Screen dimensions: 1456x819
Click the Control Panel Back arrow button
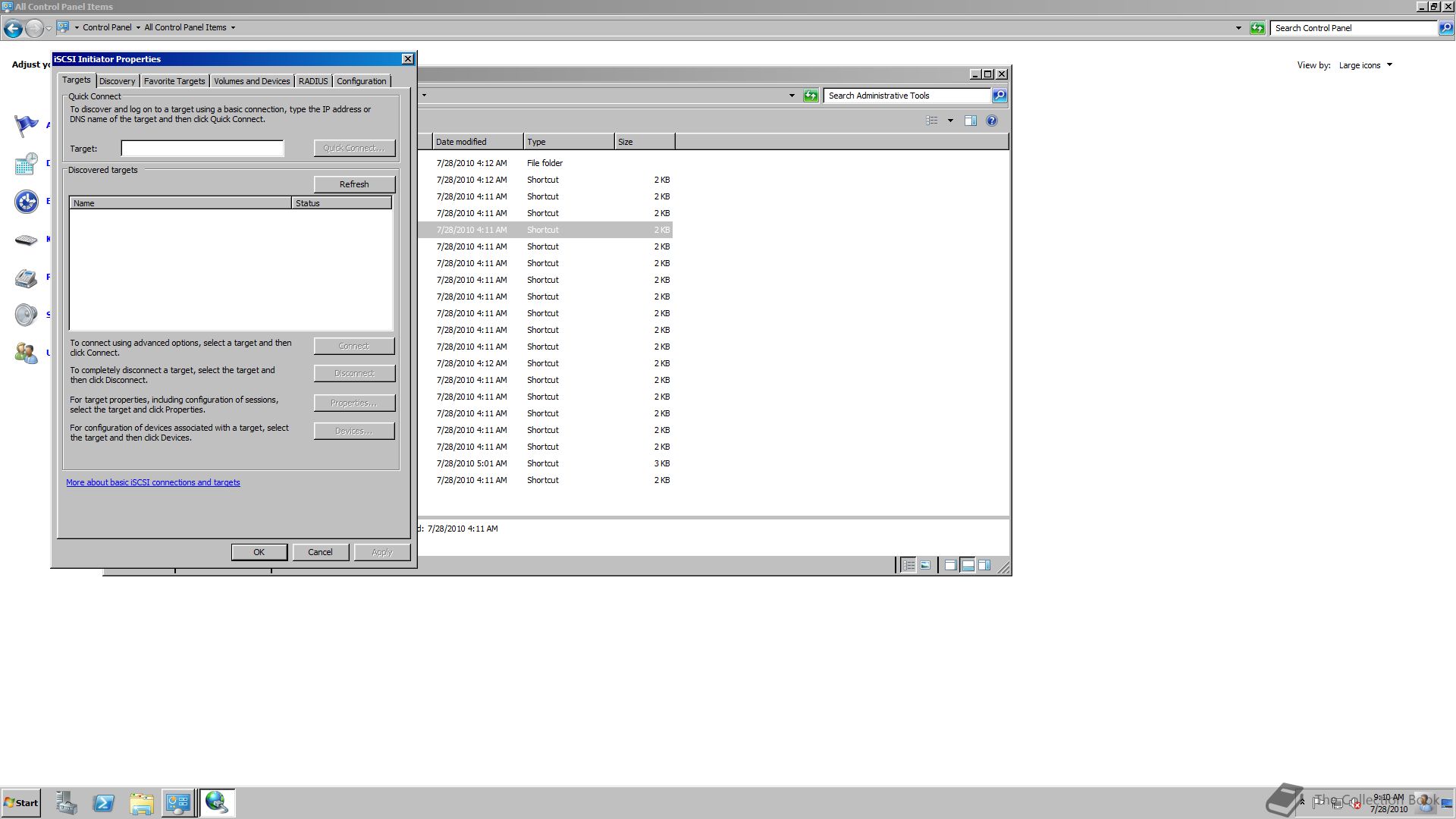click(x=13, y=28)
